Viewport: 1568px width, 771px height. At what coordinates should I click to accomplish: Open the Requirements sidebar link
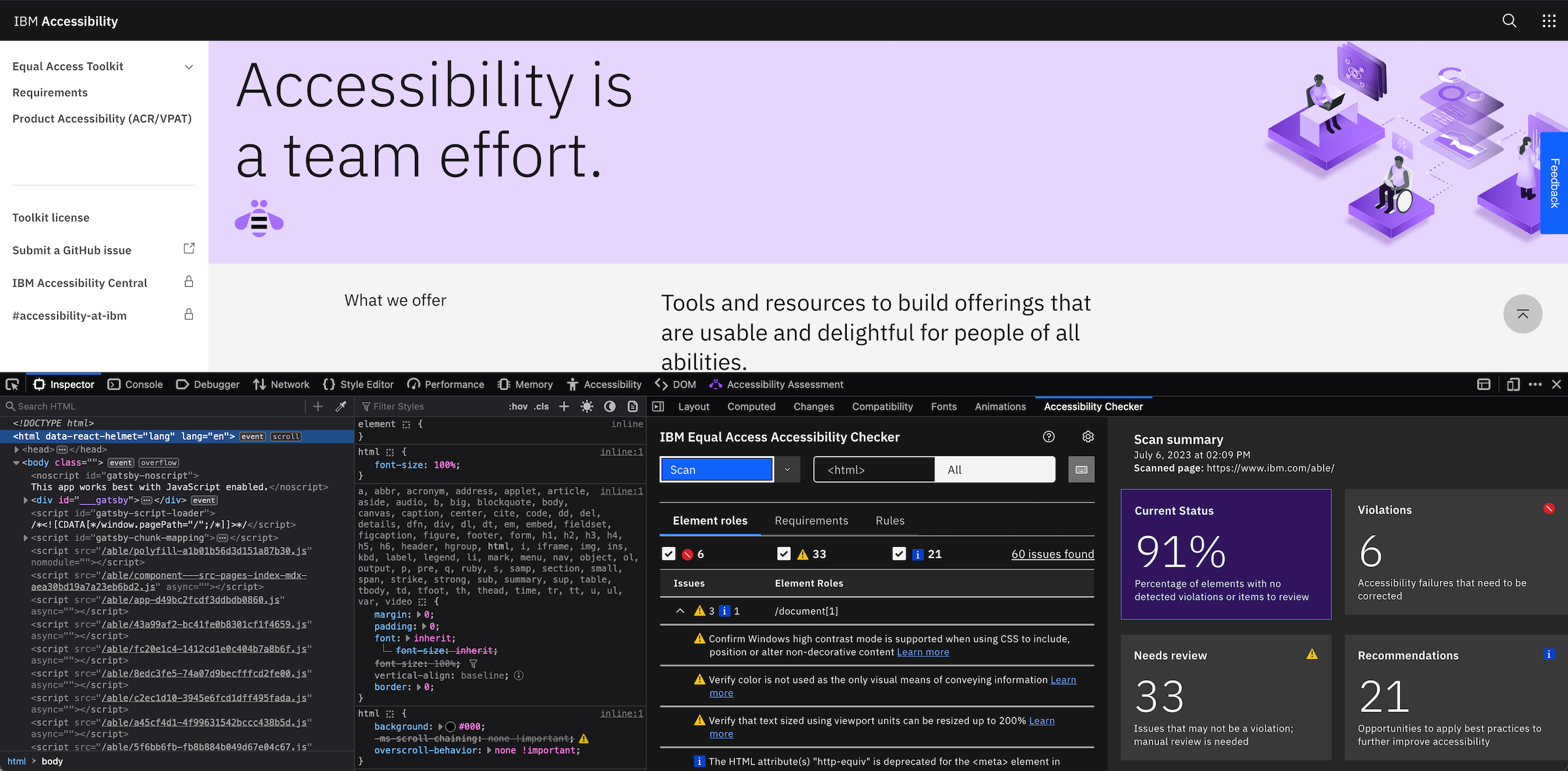tap(50, 93)
